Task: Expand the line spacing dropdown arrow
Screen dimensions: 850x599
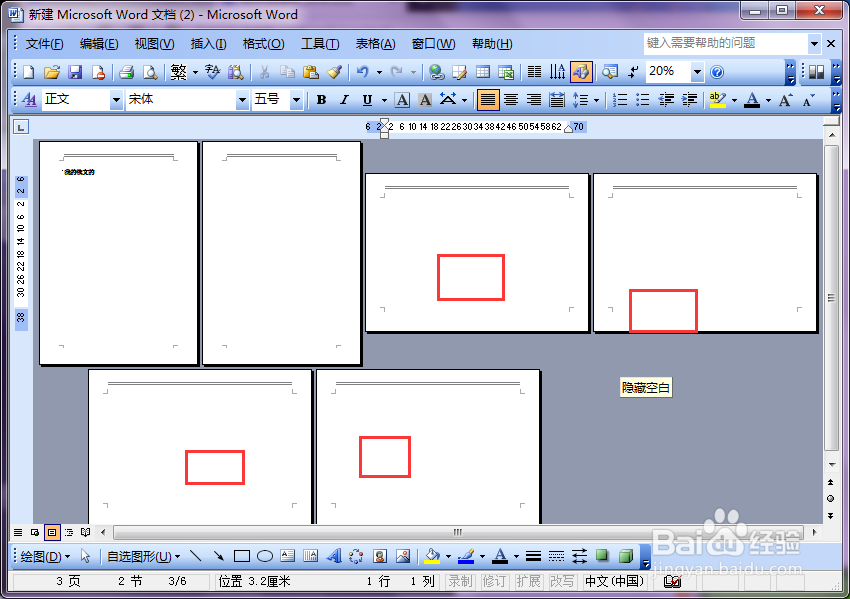Action: (596, 100)
